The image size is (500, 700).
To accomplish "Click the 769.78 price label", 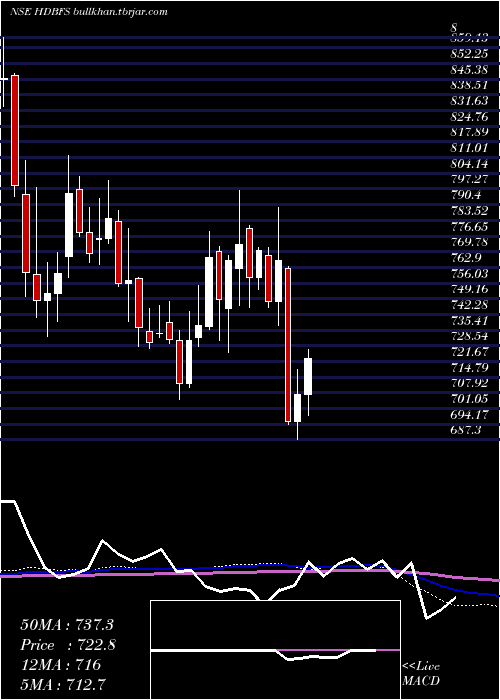I will click(x=469, y=242).
